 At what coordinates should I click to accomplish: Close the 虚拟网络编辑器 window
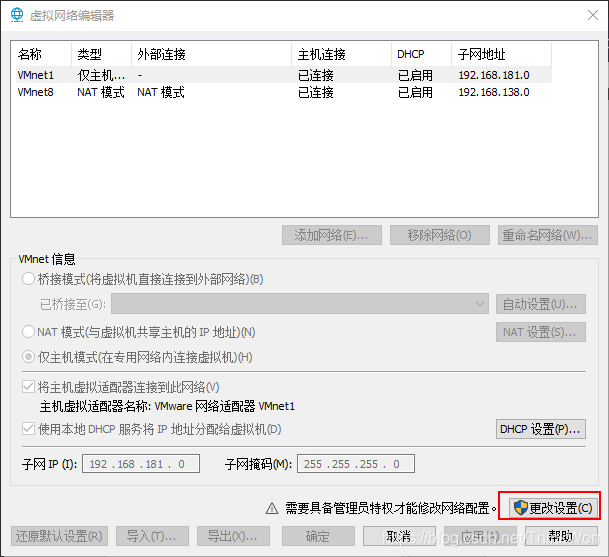(593, 15)
